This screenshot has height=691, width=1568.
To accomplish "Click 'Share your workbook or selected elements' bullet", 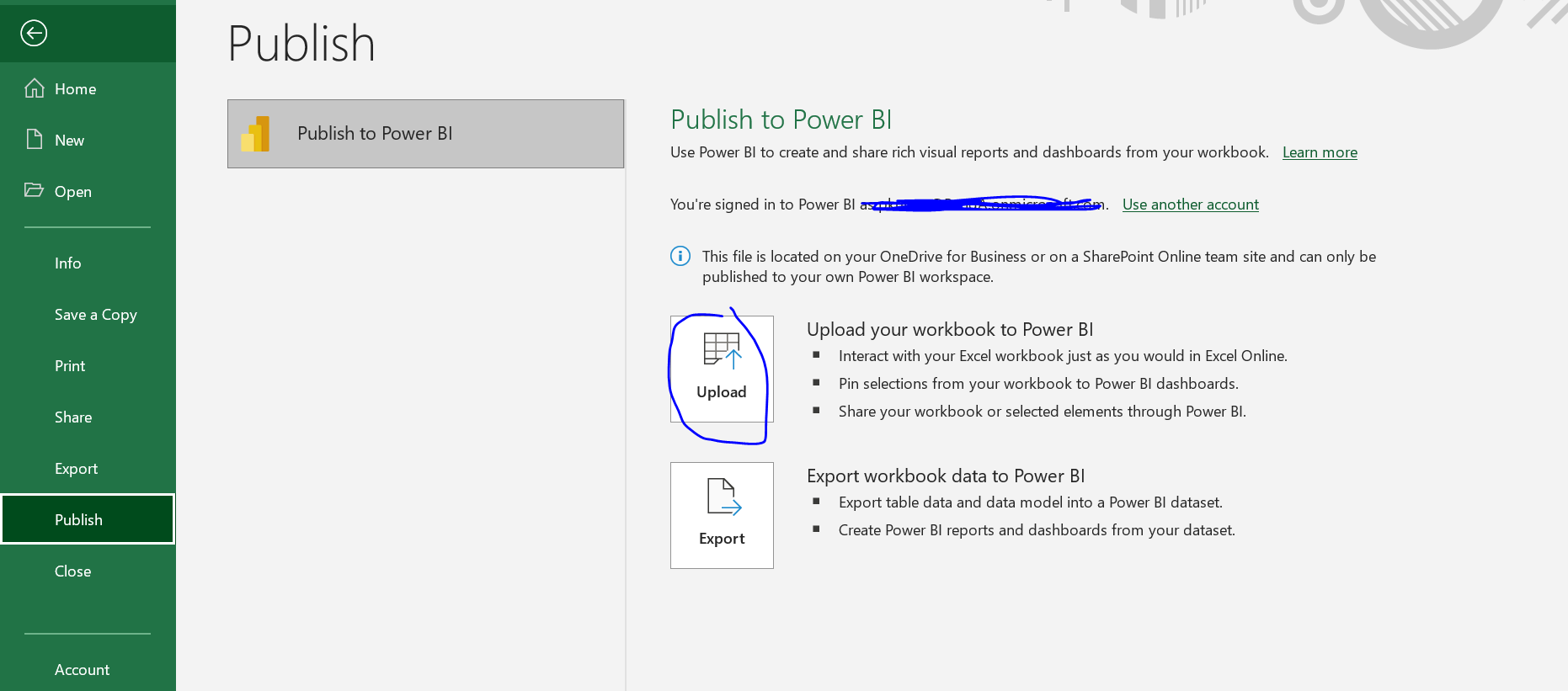I will (1043, 412).
